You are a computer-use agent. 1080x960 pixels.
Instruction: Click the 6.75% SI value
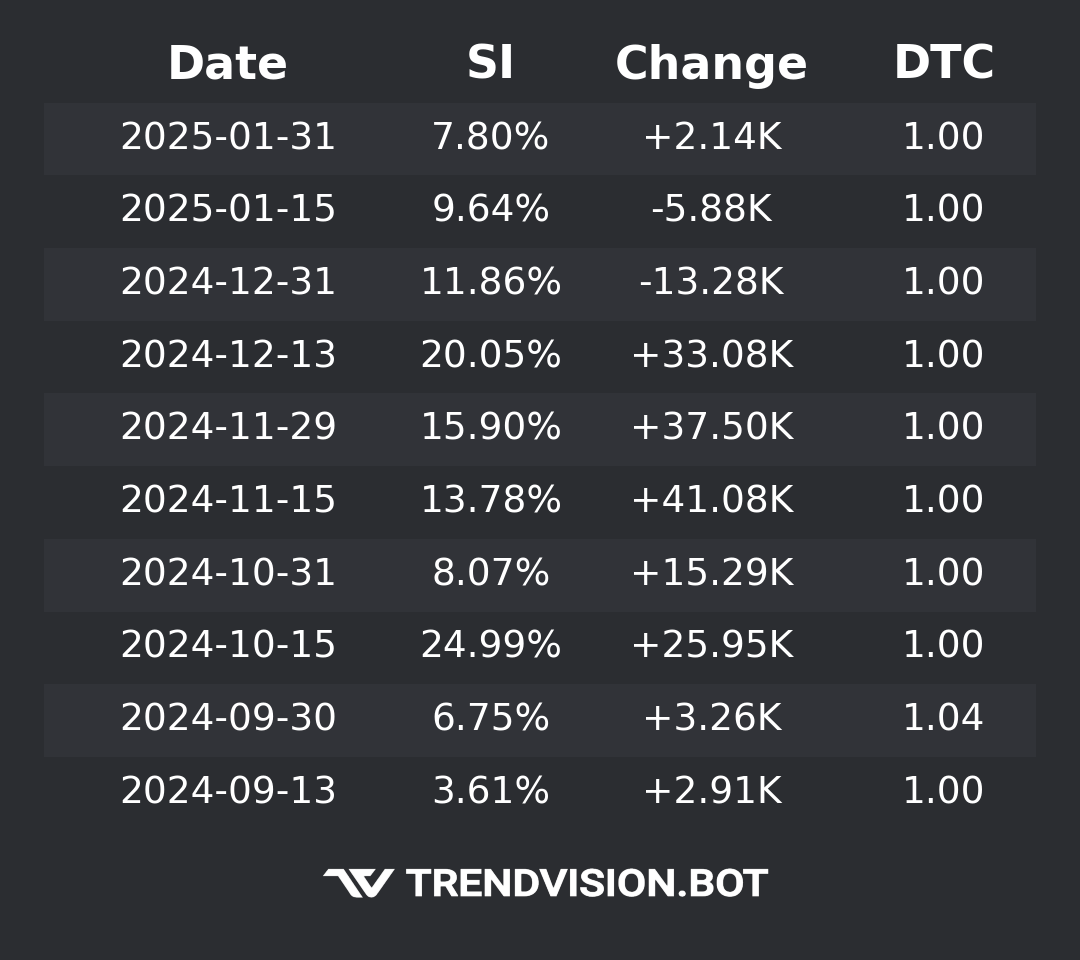[x=490, y=718]
